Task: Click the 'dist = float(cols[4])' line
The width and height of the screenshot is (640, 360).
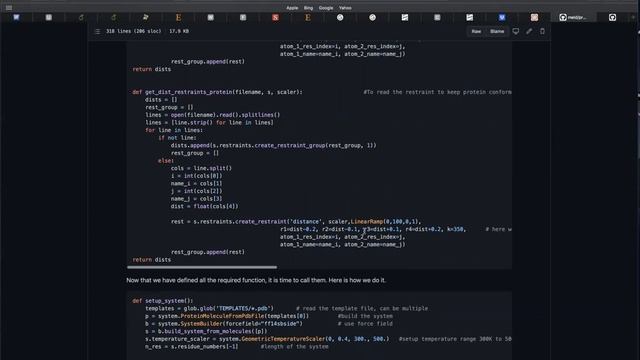Action: click(204, 207)
